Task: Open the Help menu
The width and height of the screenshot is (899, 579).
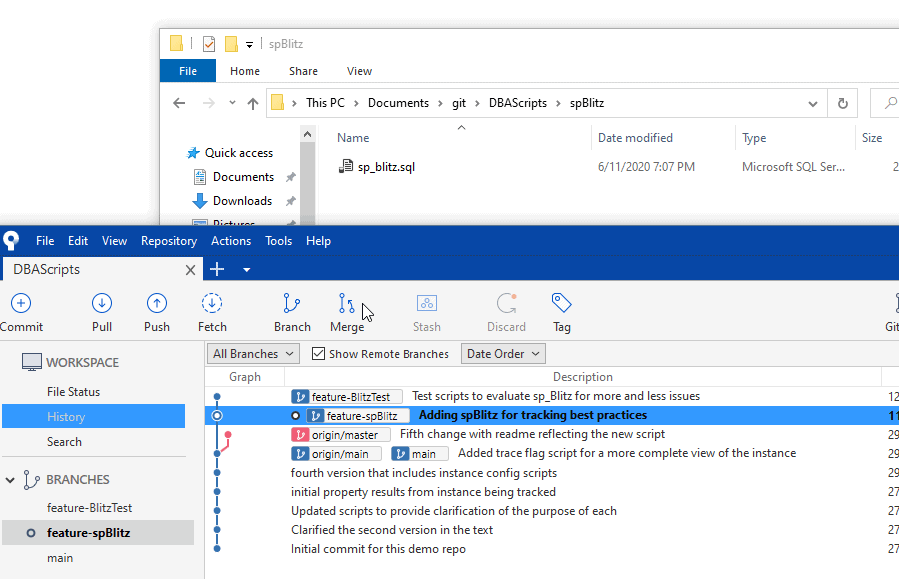Action: 318,241
